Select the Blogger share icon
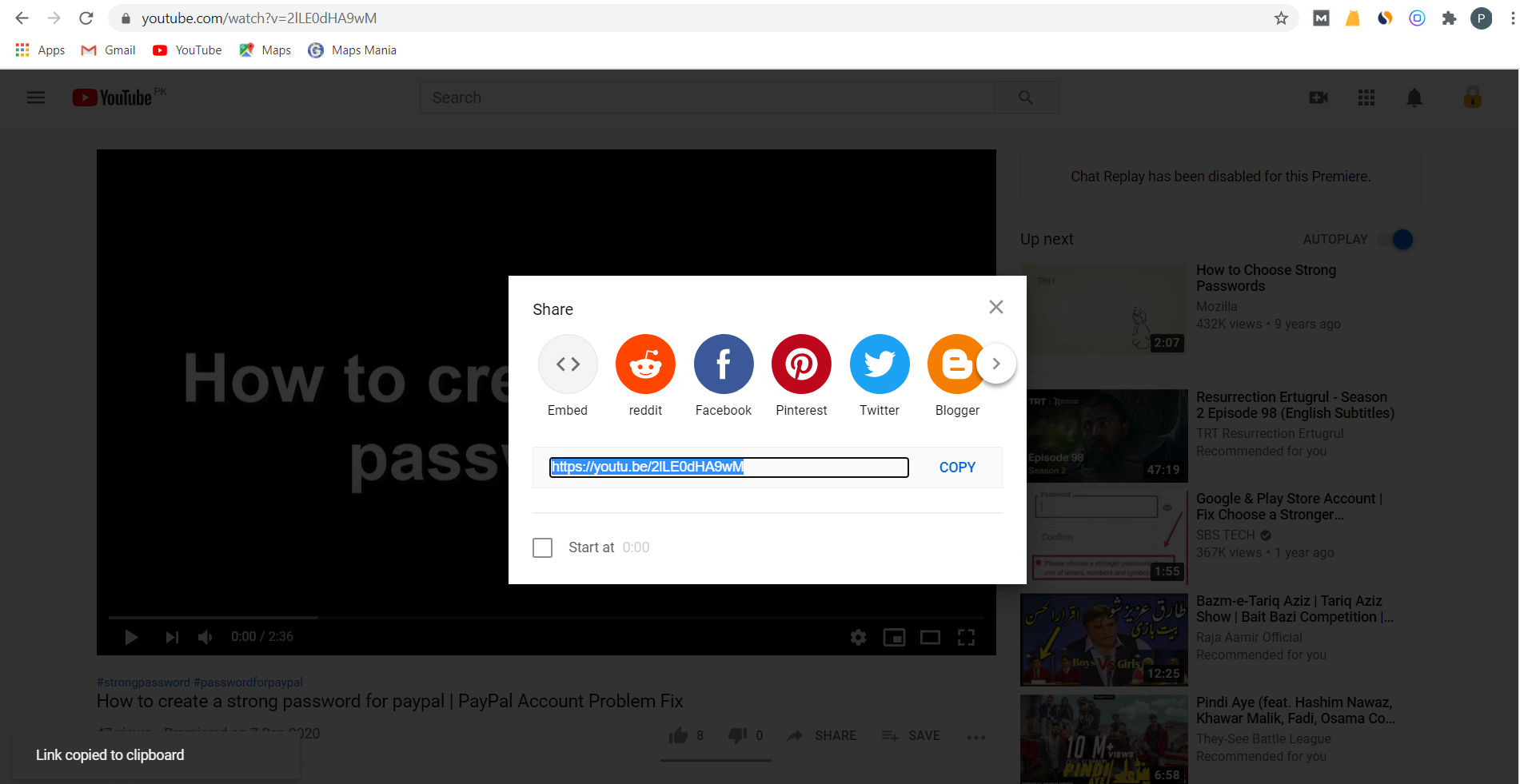Image resolution: width=1520 pixels, height=784 pixels. tap(953, 364)
